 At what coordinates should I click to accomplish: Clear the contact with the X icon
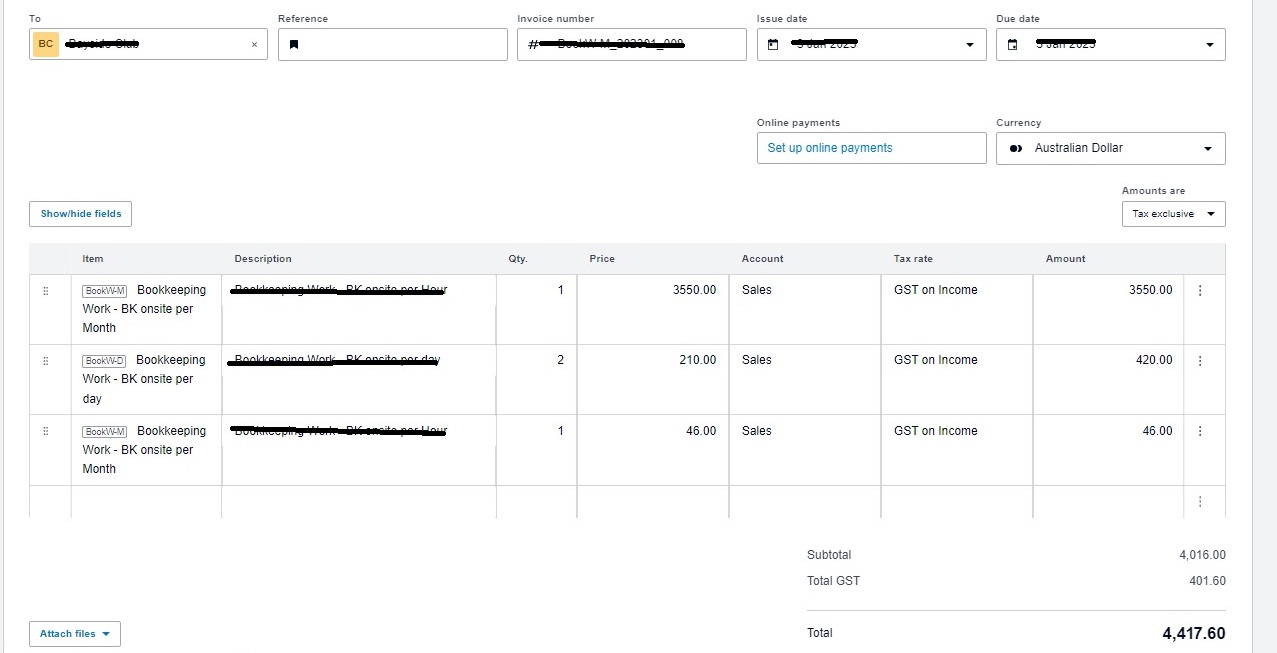[x=254, y=45]
